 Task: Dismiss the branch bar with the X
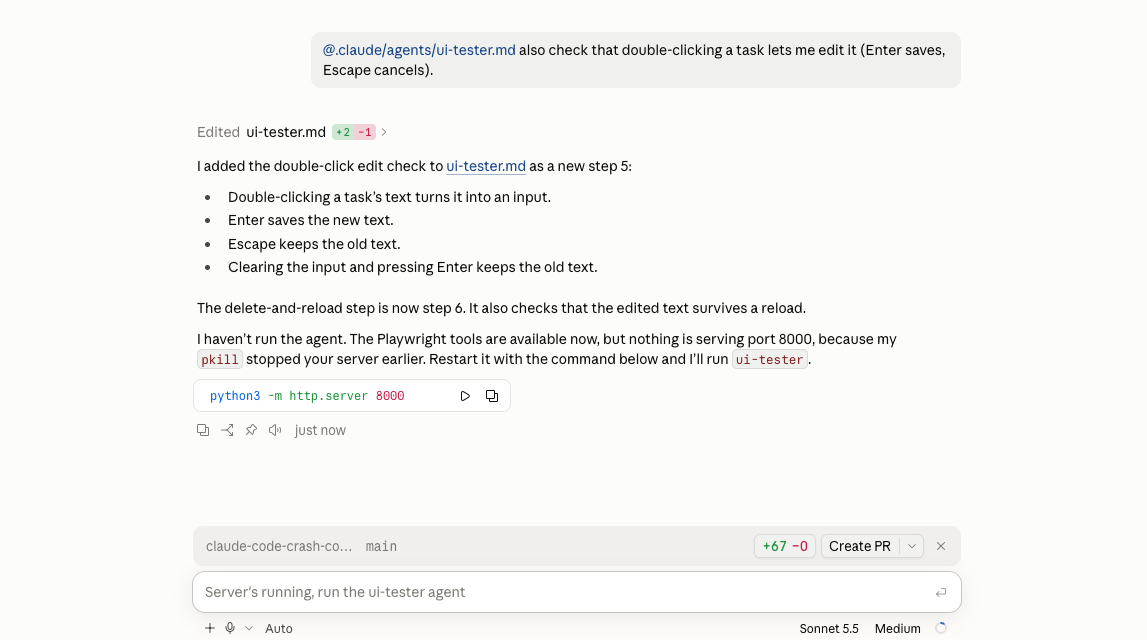coord(941,546)
